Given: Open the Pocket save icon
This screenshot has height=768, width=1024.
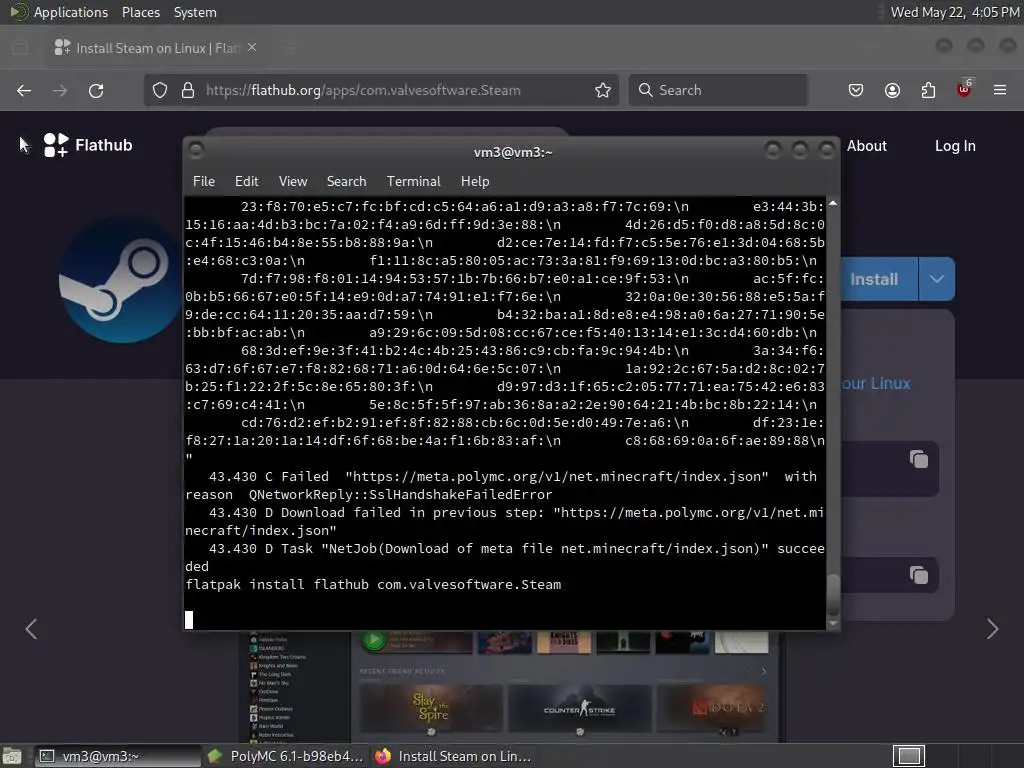Looking at the screenshot, I should coord(856,90).
